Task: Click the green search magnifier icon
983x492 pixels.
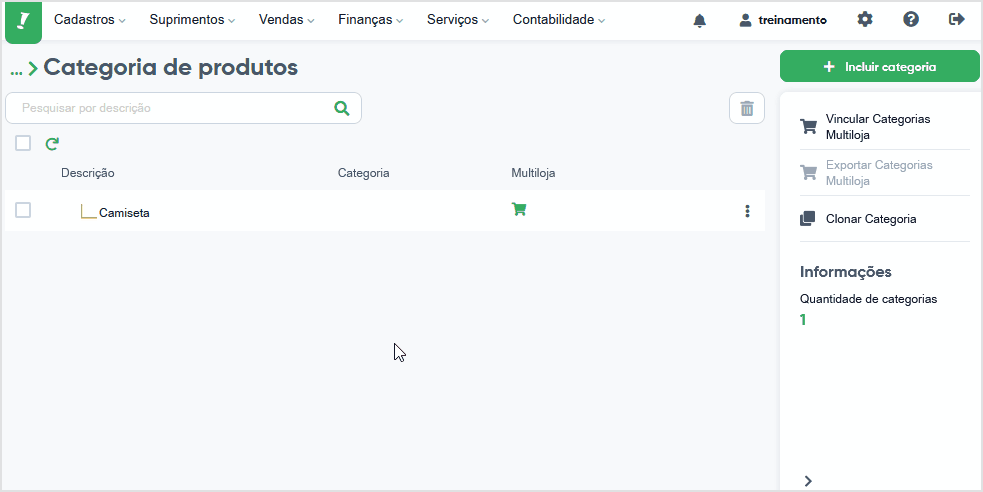Action: (342, 108)
